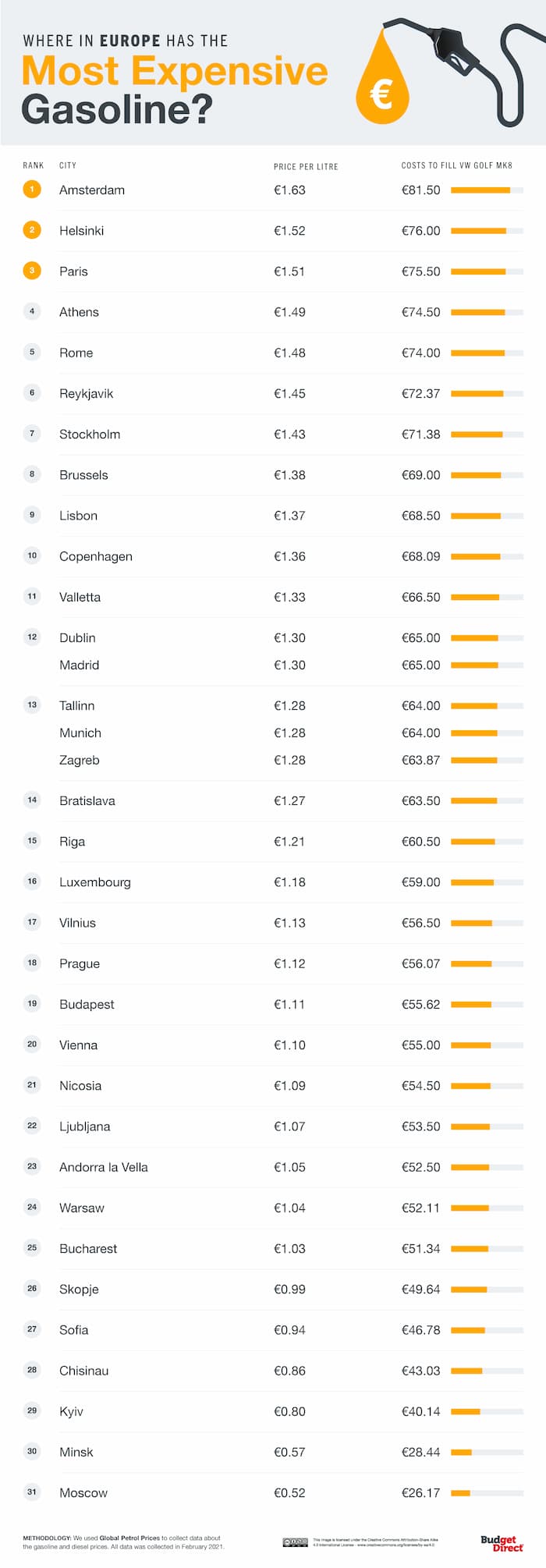Click the orange rank 3 badge

[32, 271]
